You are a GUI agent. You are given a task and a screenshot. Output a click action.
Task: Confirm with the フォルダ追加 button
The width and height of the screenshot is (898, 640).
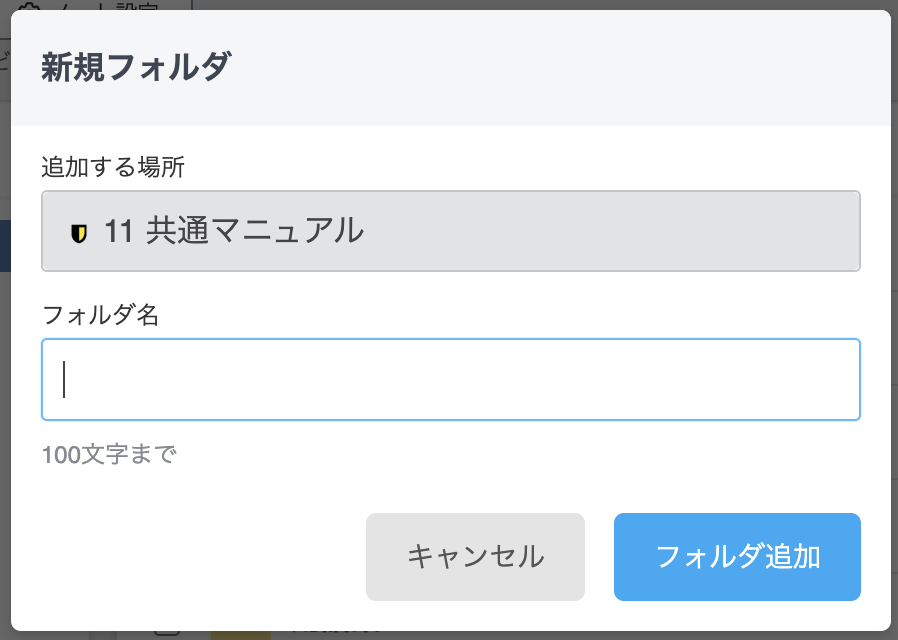tap(737, 557)
